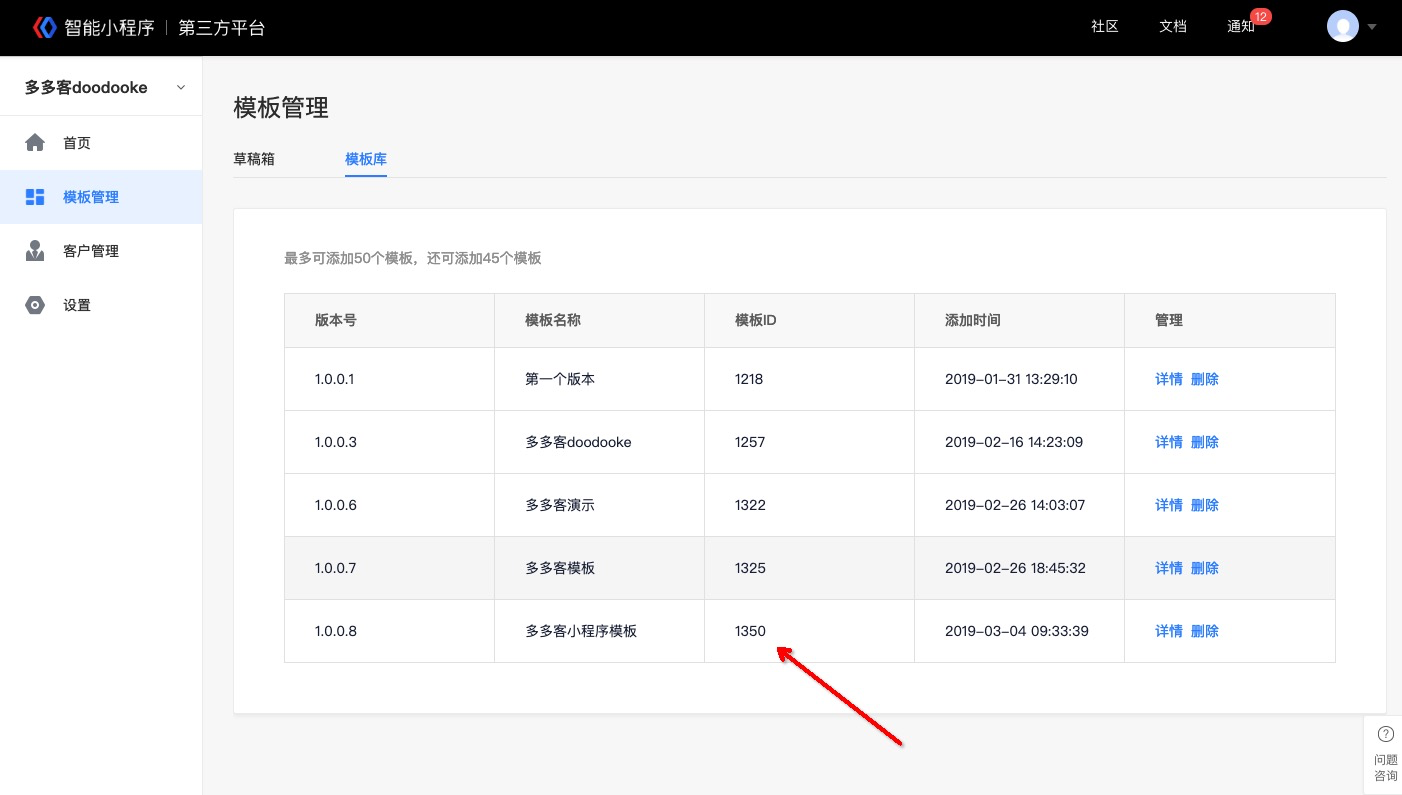The image size is (1402, 795).
Task: Click template name 多多客doodooke in table
Action: pos(578,442)
